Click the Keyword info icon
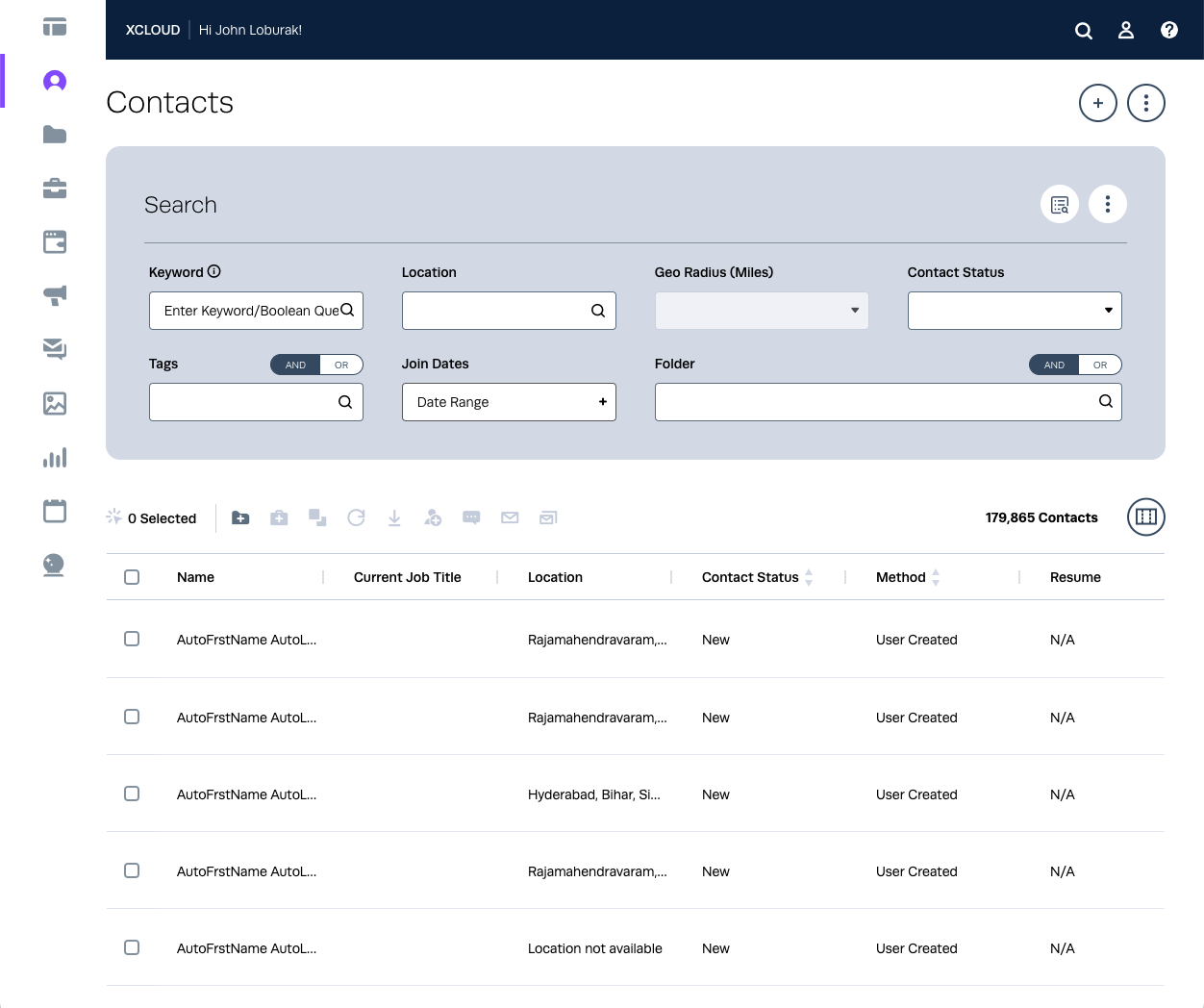Viewport: 1204px width, 1008px height. (x=214, y=271)
